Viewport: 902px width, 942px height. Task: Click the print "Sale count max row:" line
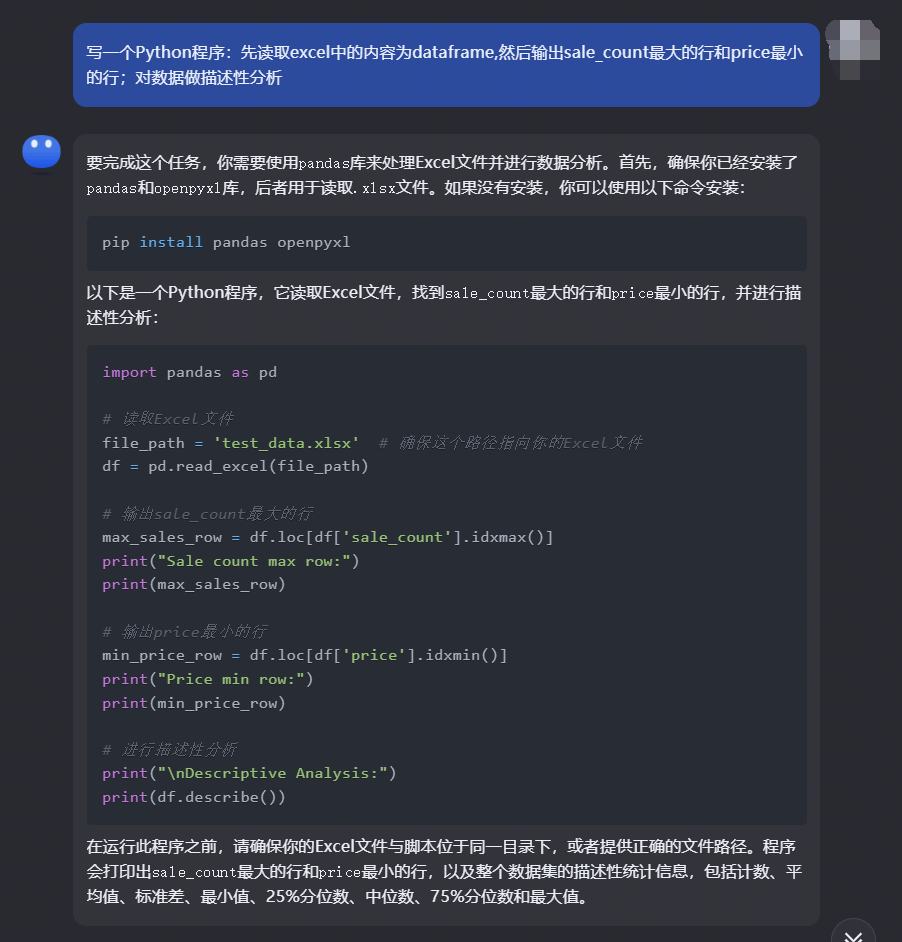pos(230,561)
